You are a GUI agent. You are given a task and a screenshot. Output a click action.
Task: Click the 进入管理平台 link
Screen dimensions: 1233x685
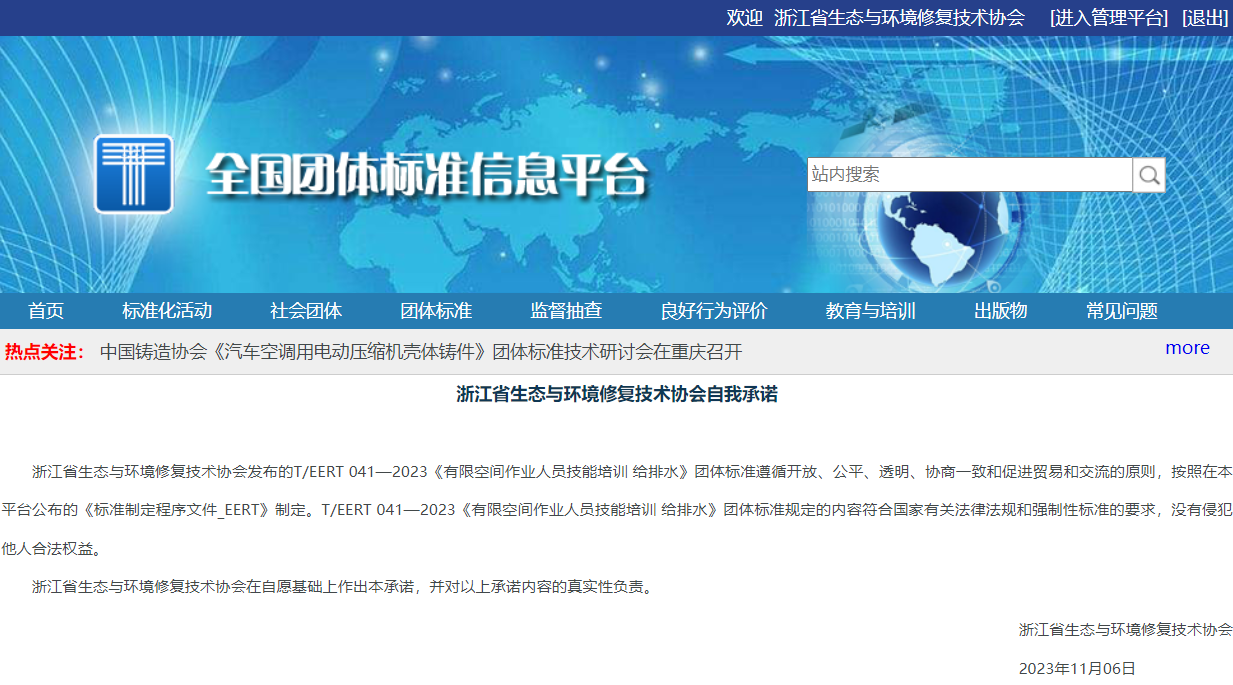coord(1109,18)
